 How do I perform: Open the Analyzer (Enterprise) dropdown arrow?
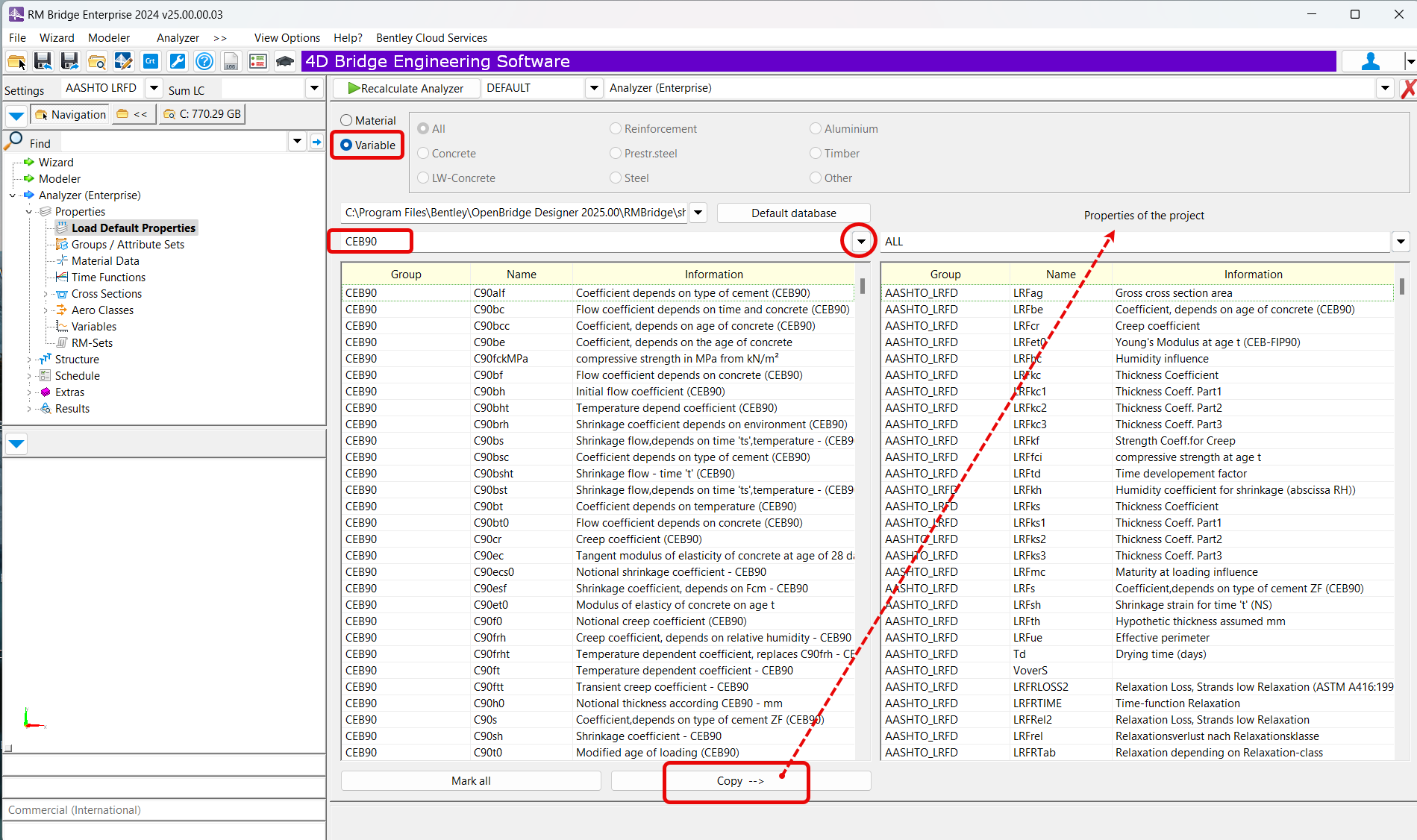pos(1385,88)
